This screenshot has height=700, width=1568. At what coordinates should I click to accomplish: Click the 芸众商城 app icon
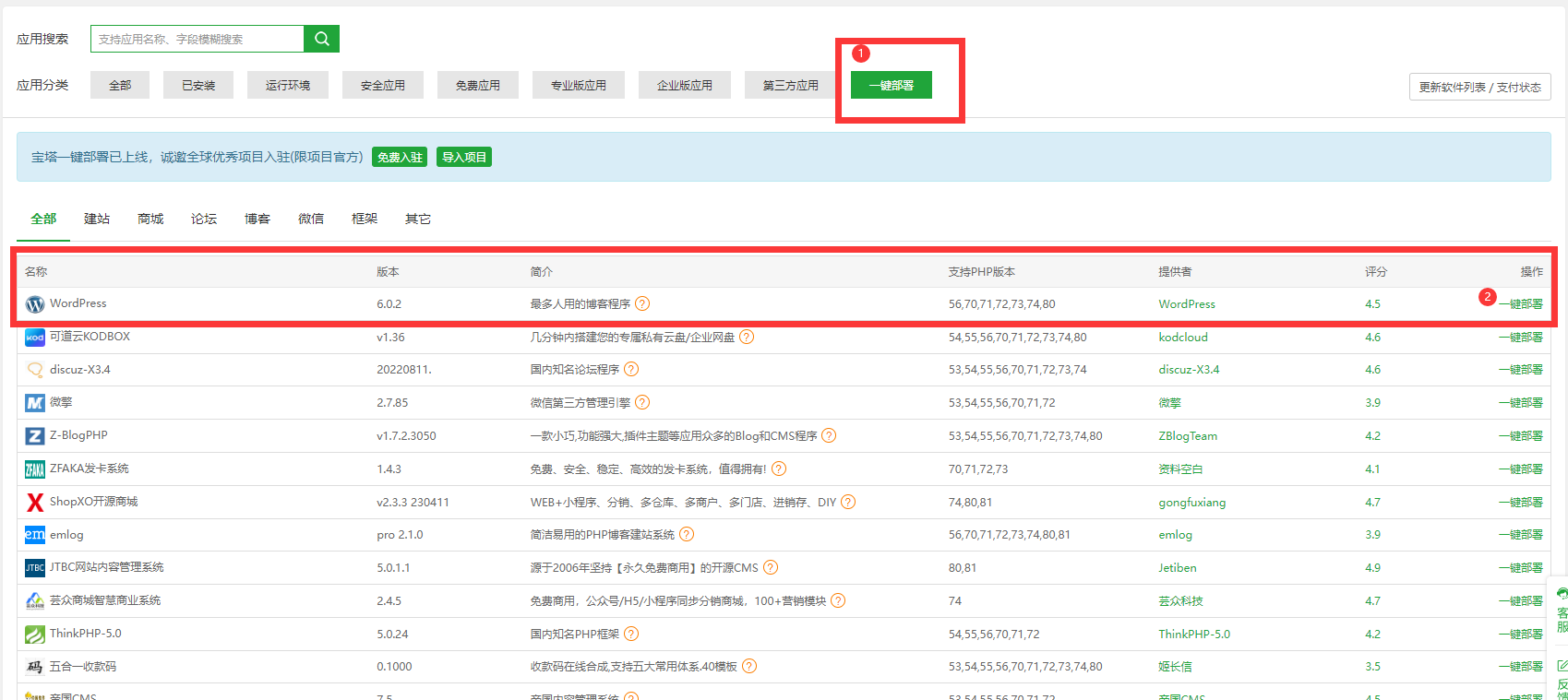(35, 601)
